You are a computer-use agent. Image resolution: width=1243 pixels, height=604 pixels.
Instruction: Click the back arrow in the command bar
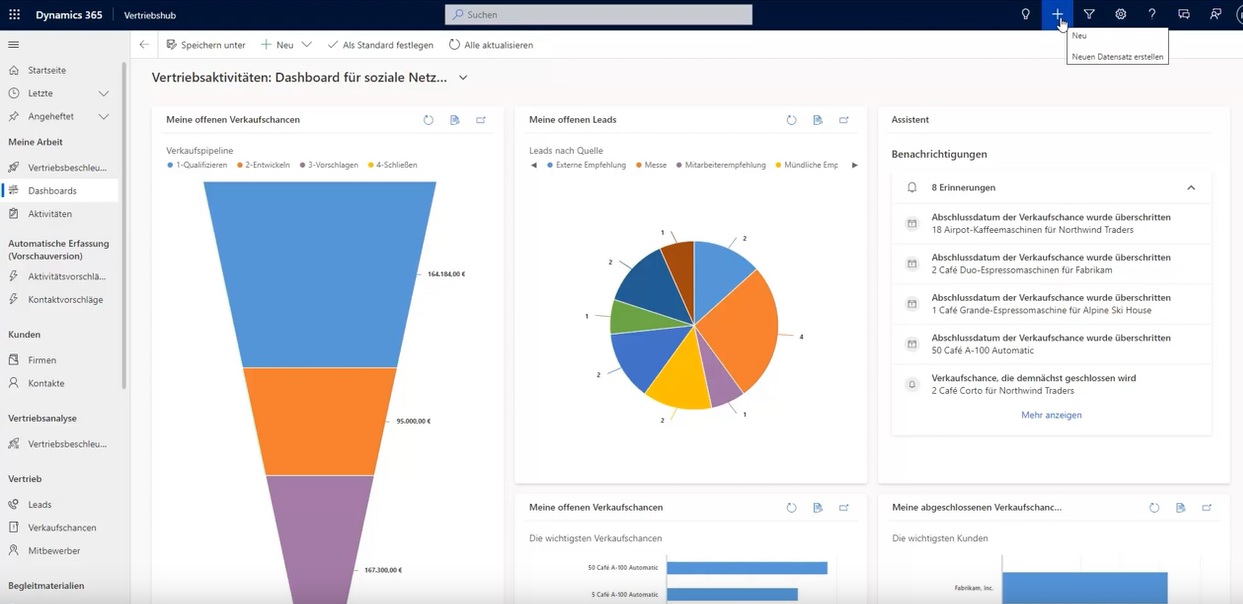[x=143, y=44]
